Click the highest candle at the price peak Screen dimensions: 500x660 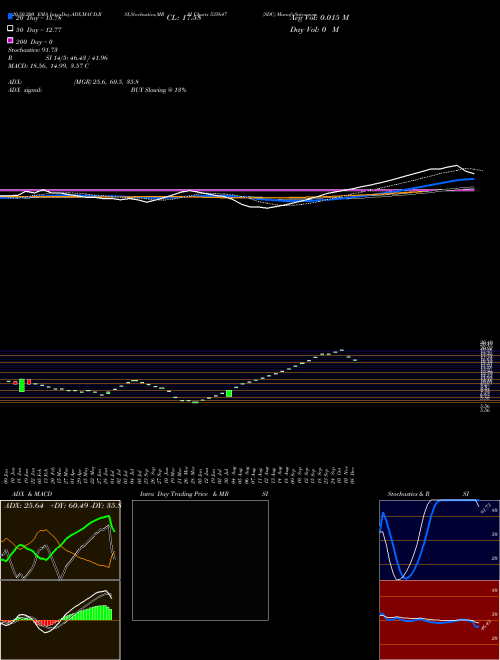tap(342, 350)
